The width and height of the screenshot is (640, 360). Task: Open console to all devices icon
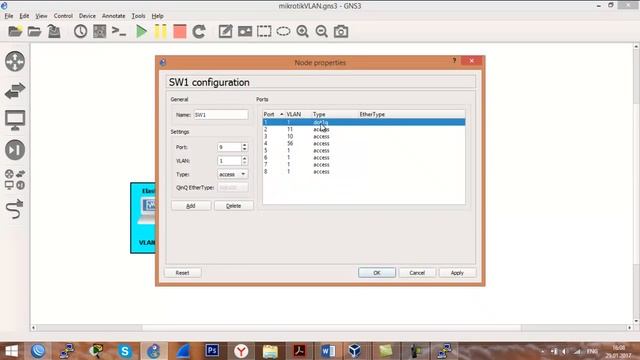(119, 31)
